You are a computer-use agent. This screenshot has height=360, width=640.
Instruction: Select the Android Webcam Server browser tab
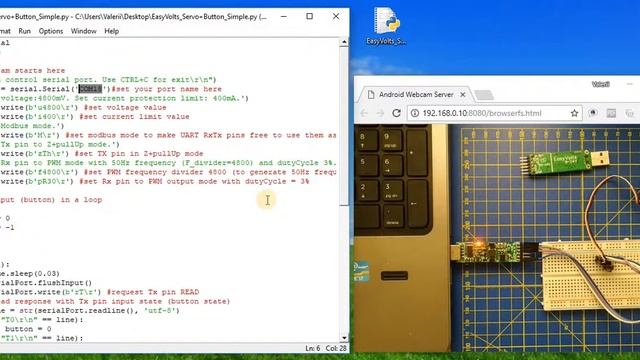416,95
